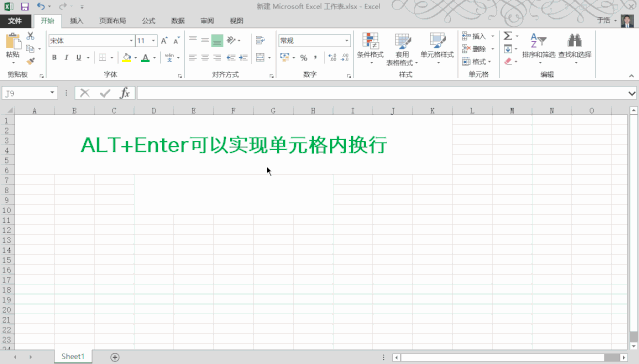
Task: Open the Name Box dropdown arrow
Action: pos(52,93)
